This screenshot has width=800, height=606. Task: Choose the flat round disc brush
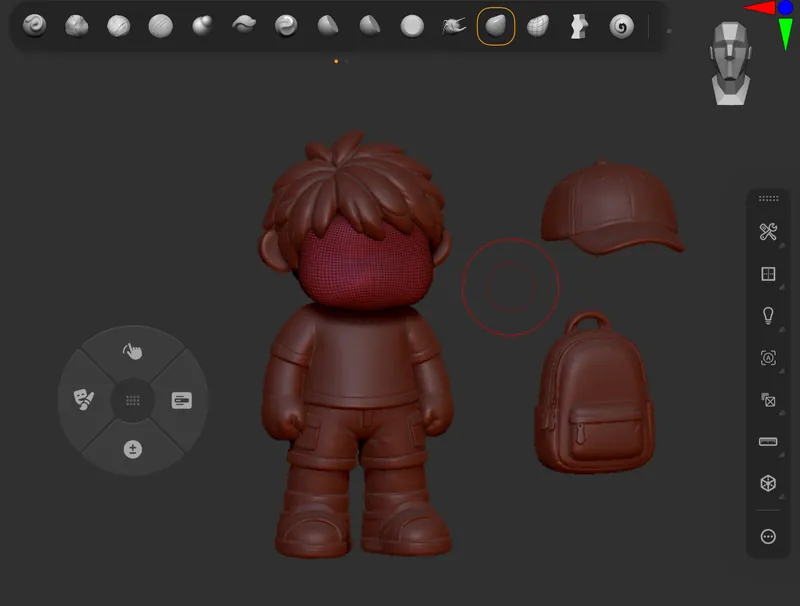[x=412, y=26]
